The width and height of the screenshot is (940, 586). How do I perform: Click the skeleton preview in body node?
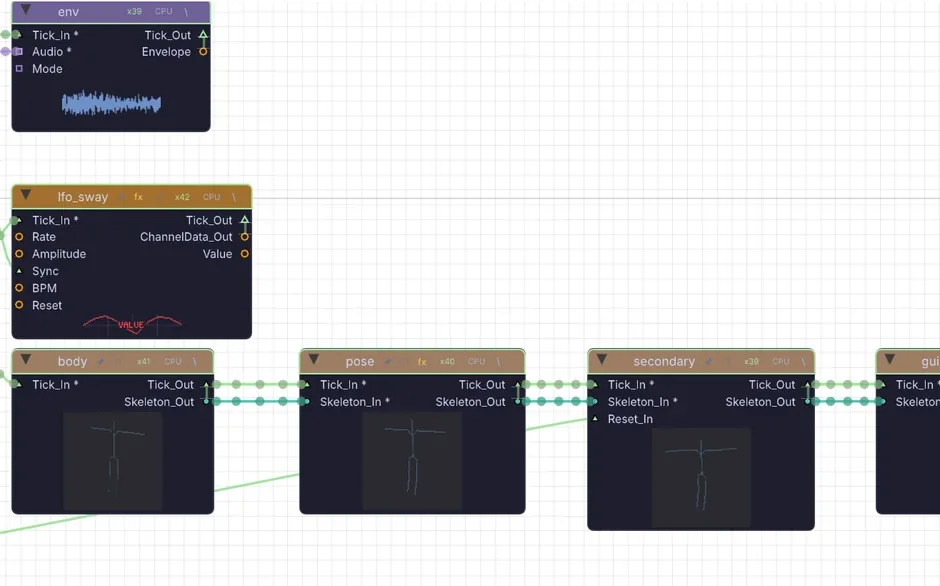coord(113,461)
